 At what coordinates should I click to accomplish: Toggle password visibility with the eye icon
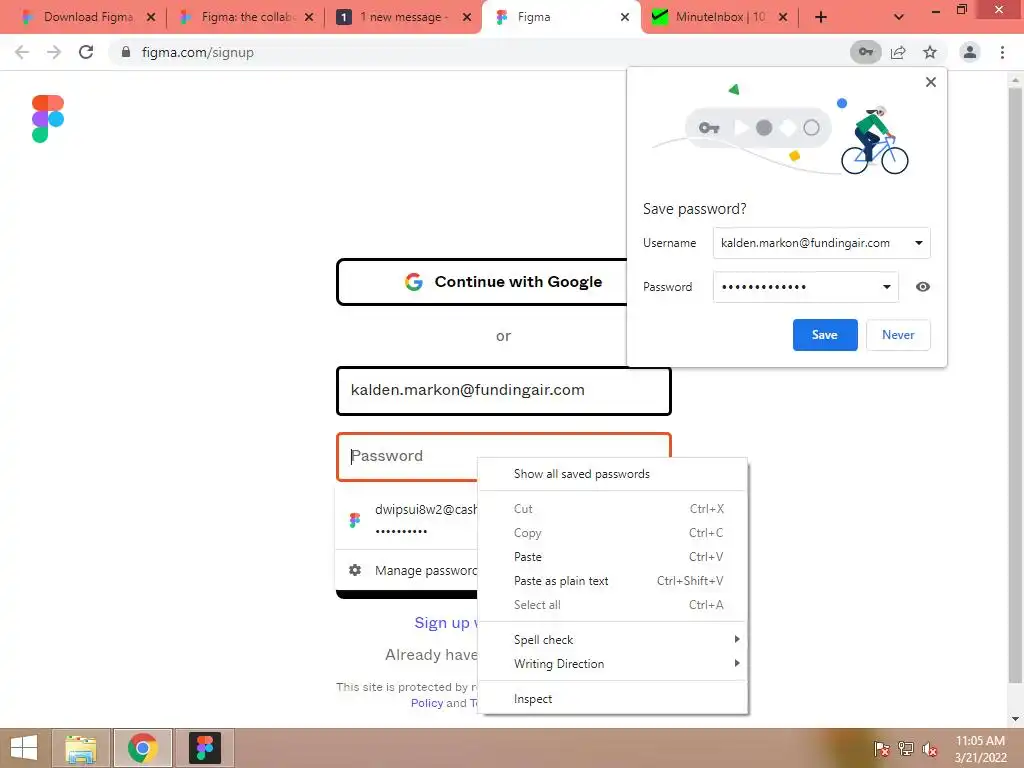[922, 287]
